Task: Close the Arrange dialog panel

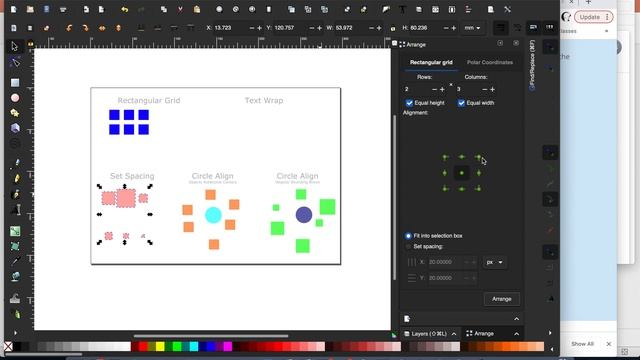Action: [516, 43]
